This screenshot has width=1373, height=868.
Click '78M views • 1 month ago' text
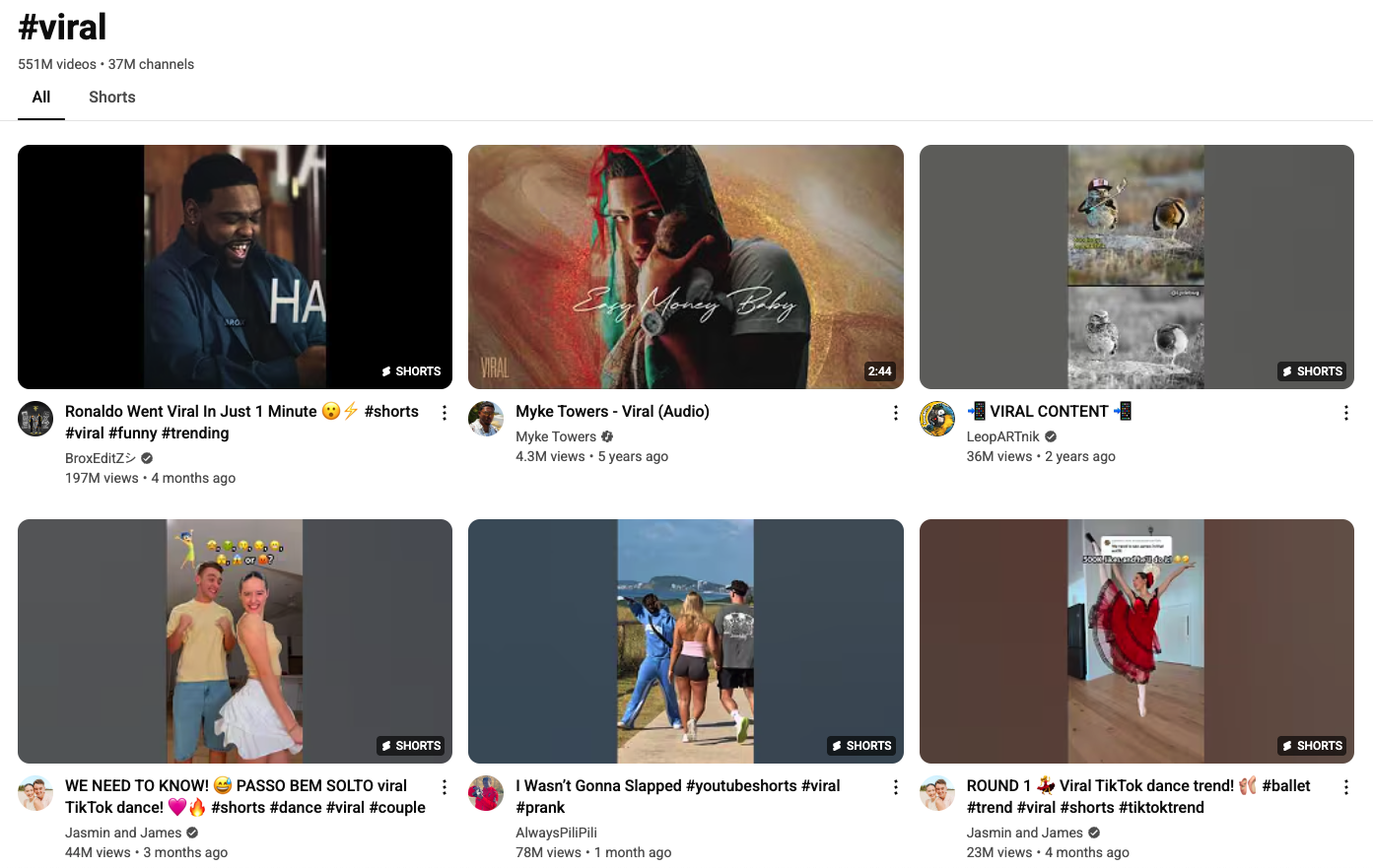click(593, 852)
